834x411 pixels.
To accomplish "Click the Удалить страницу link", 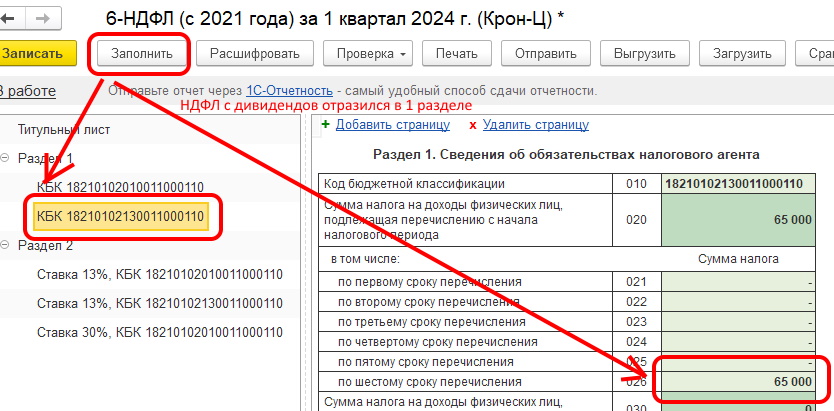I will click(536, 125).
